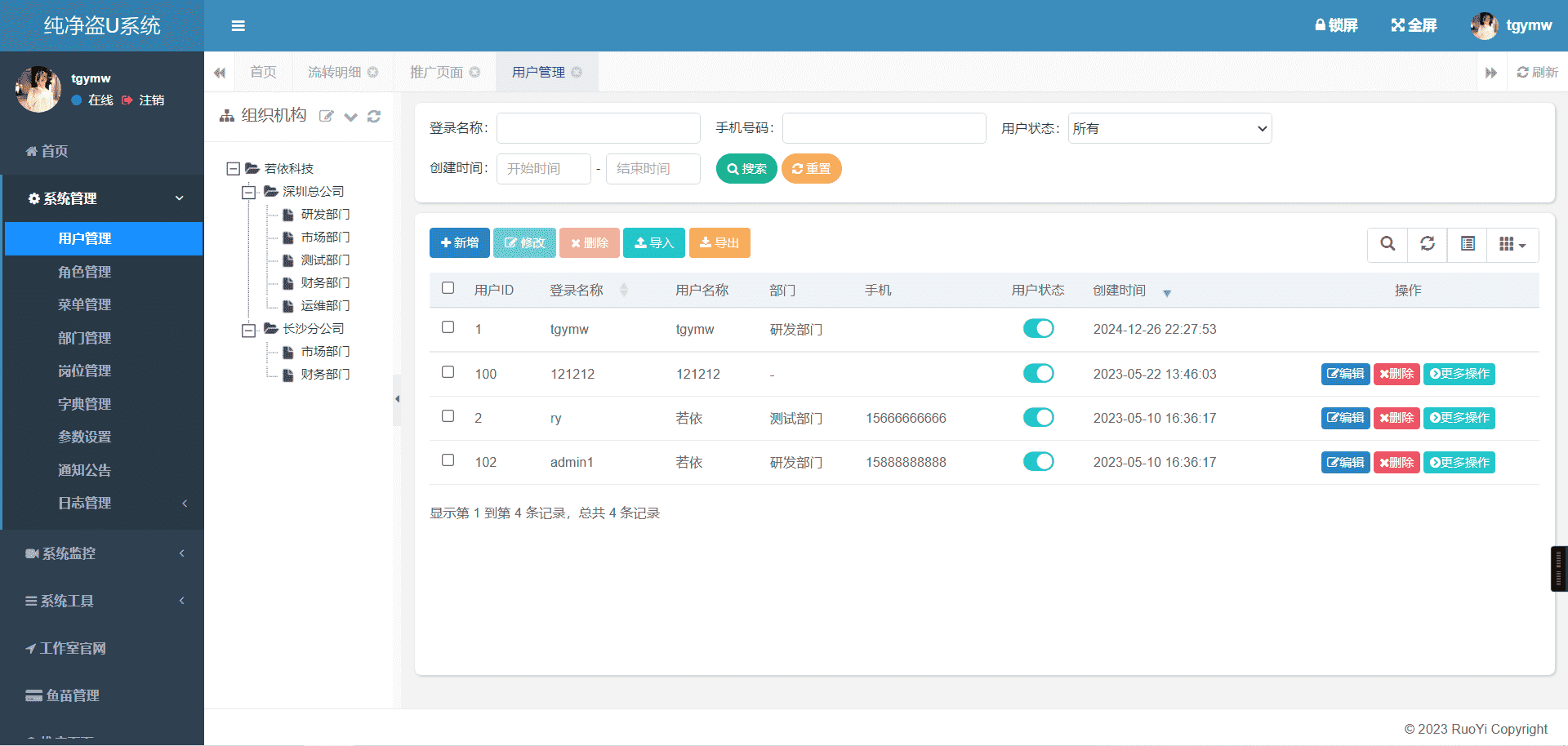Click 编辑 for user admin1
This screenshot has width=1568, height=746.
click(x=1345, y=463)
